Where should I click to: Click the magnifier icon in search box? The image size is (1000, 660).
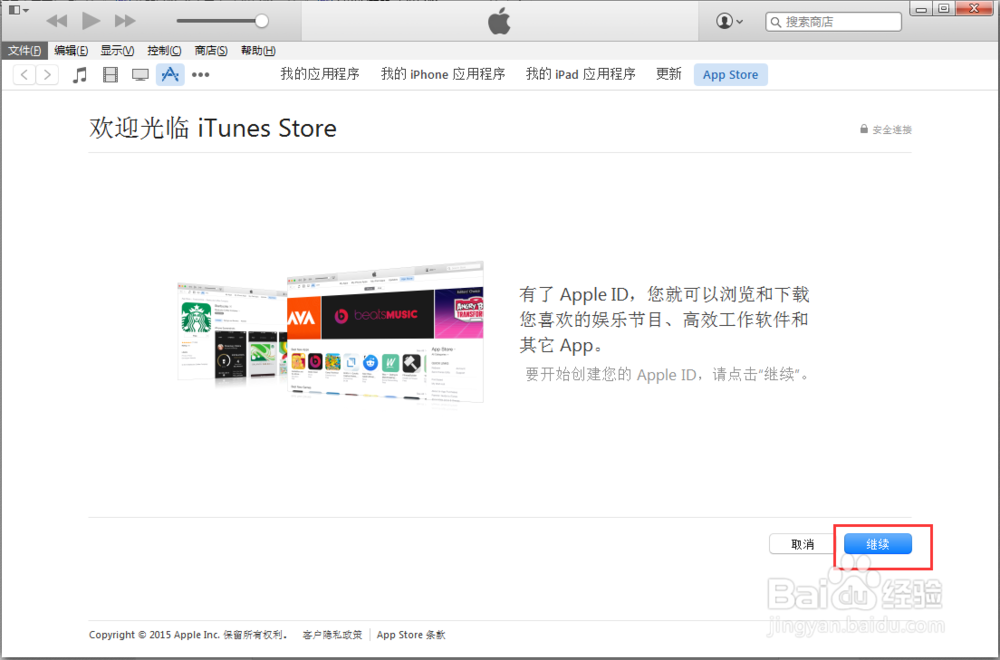click(x=776, y=22)
